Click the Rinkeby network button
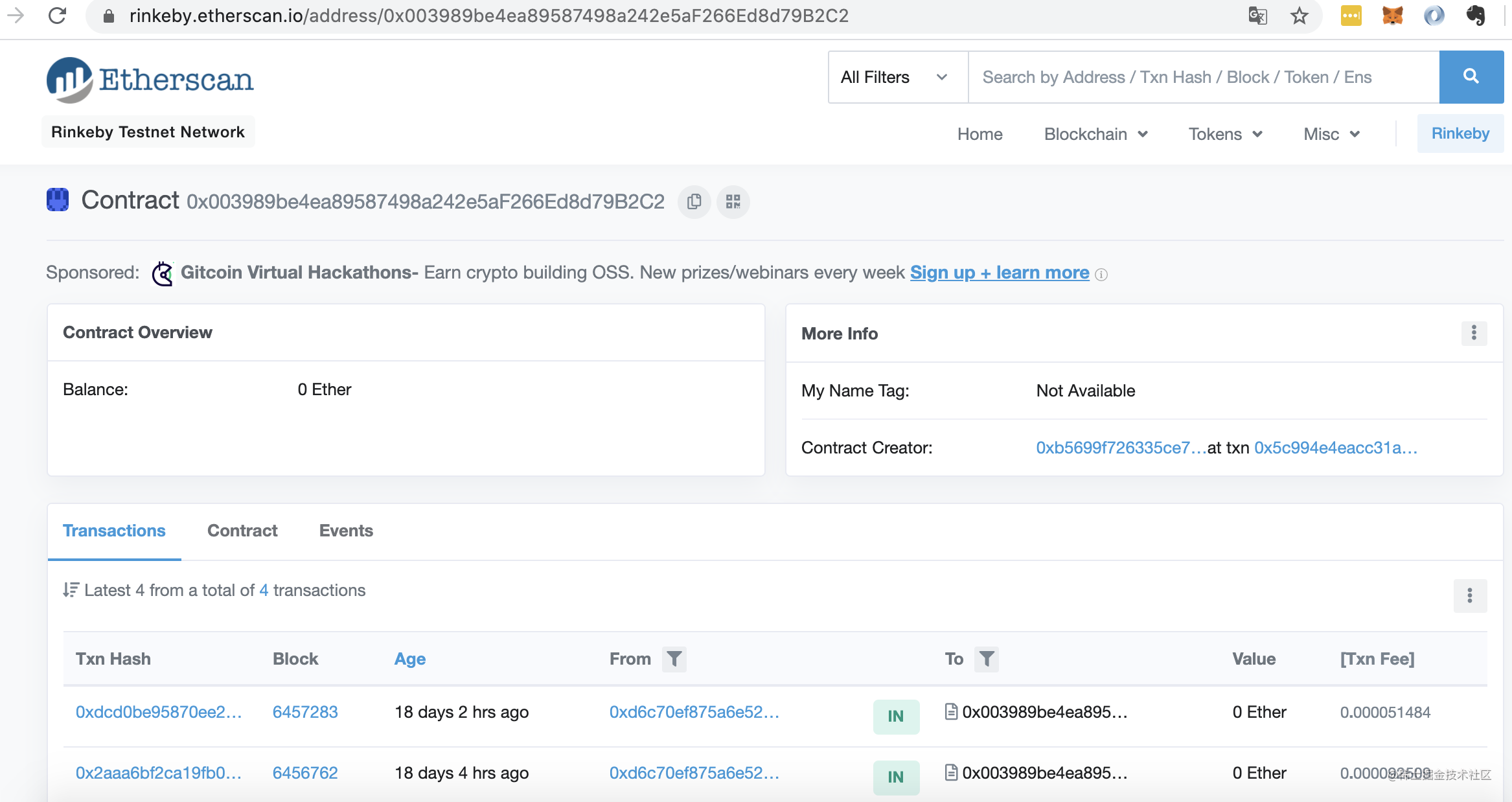Viewport: 1512px width, 802px height. pos(1460,133)
